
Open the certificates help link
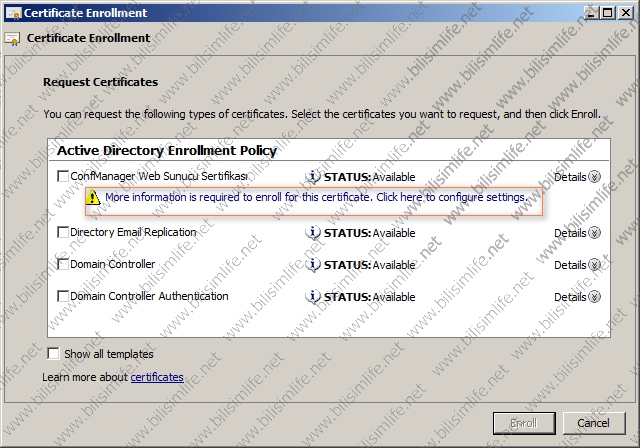click(x=157, y=377)
